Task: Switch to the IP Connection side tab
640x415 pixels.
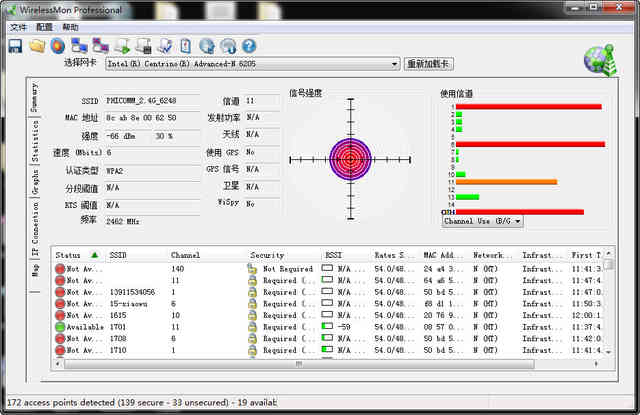Action: click(x=35, y=229)
